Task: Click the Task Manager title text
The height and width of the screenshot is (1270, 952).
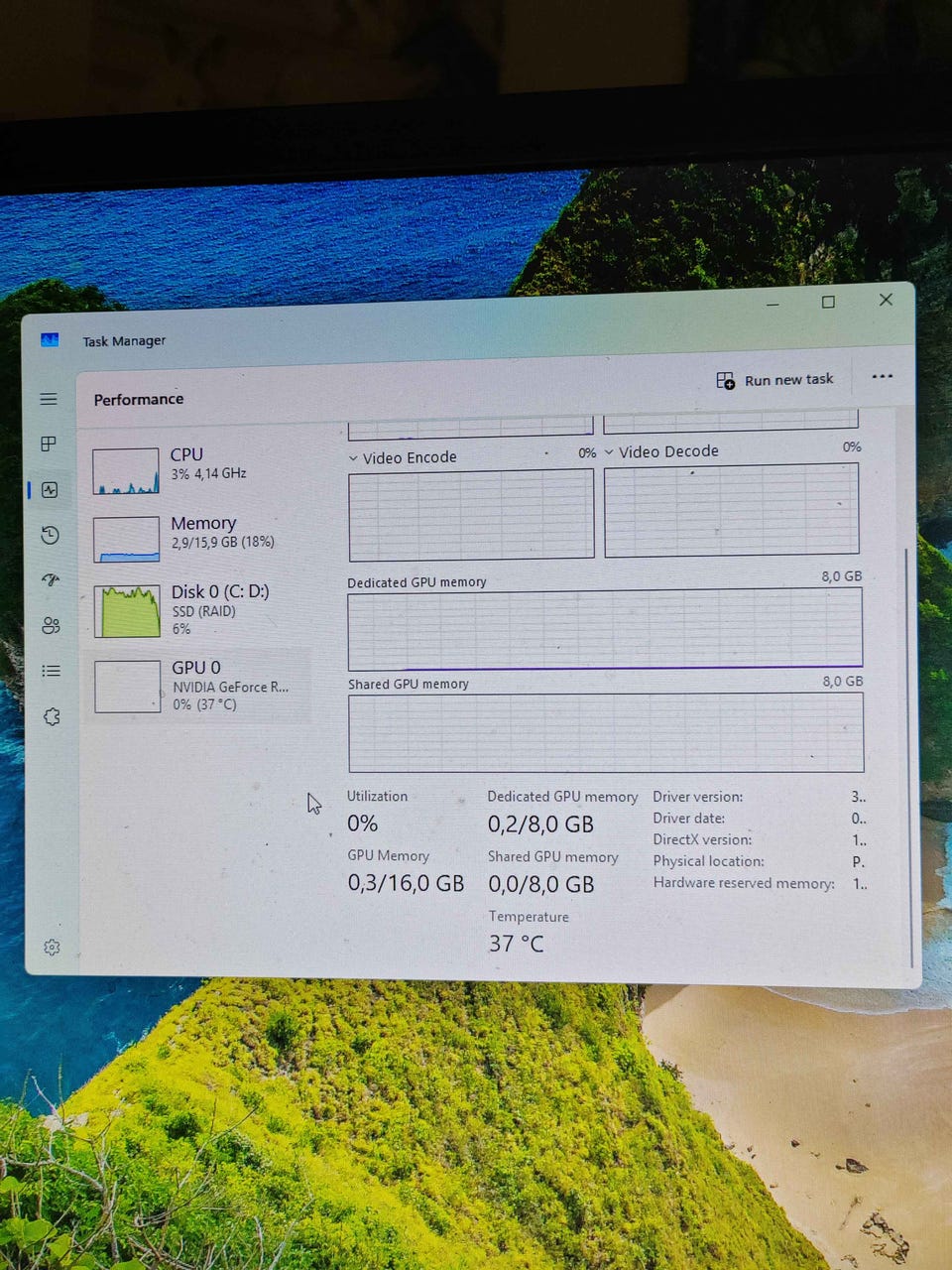Action: [x=124, y=341]
